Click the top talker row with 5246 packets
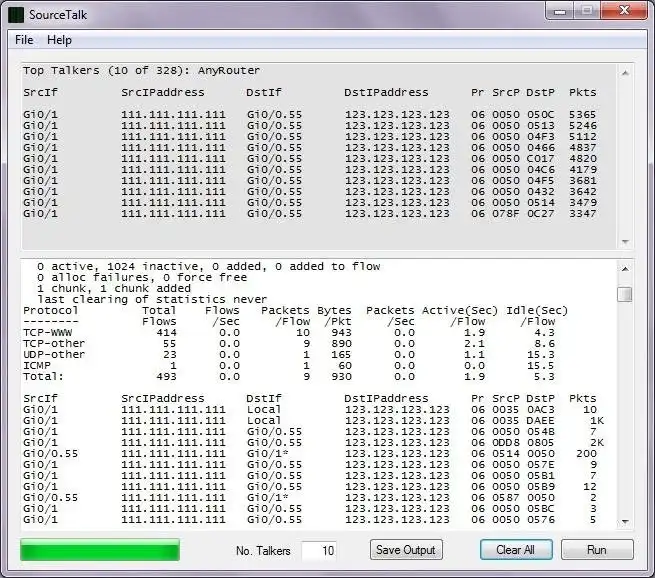Image resolution: width=655 pixels, height=578 pixels. 310,125
